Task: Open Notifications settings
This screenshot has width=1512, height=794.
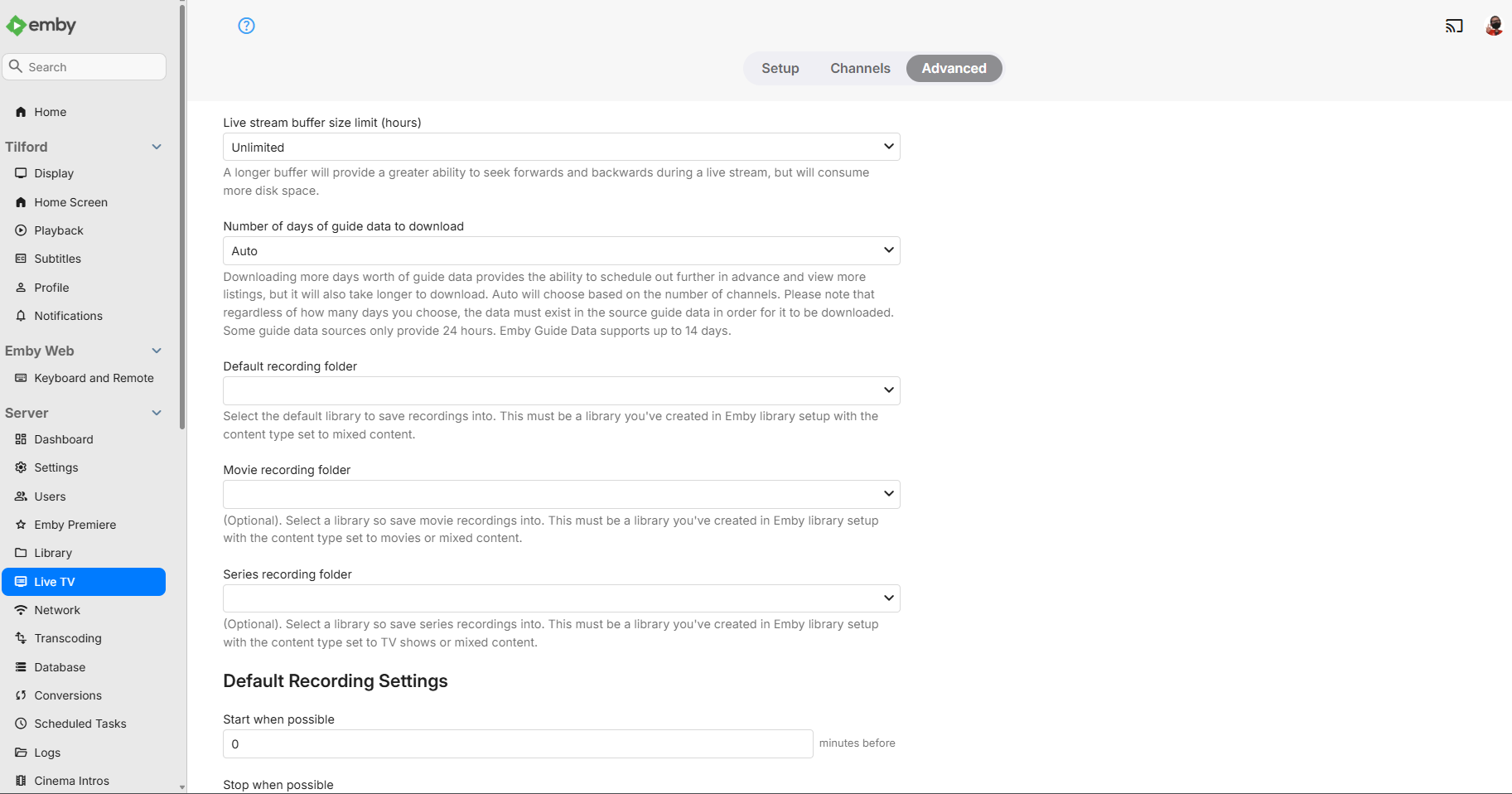Action: coord(69,316)
